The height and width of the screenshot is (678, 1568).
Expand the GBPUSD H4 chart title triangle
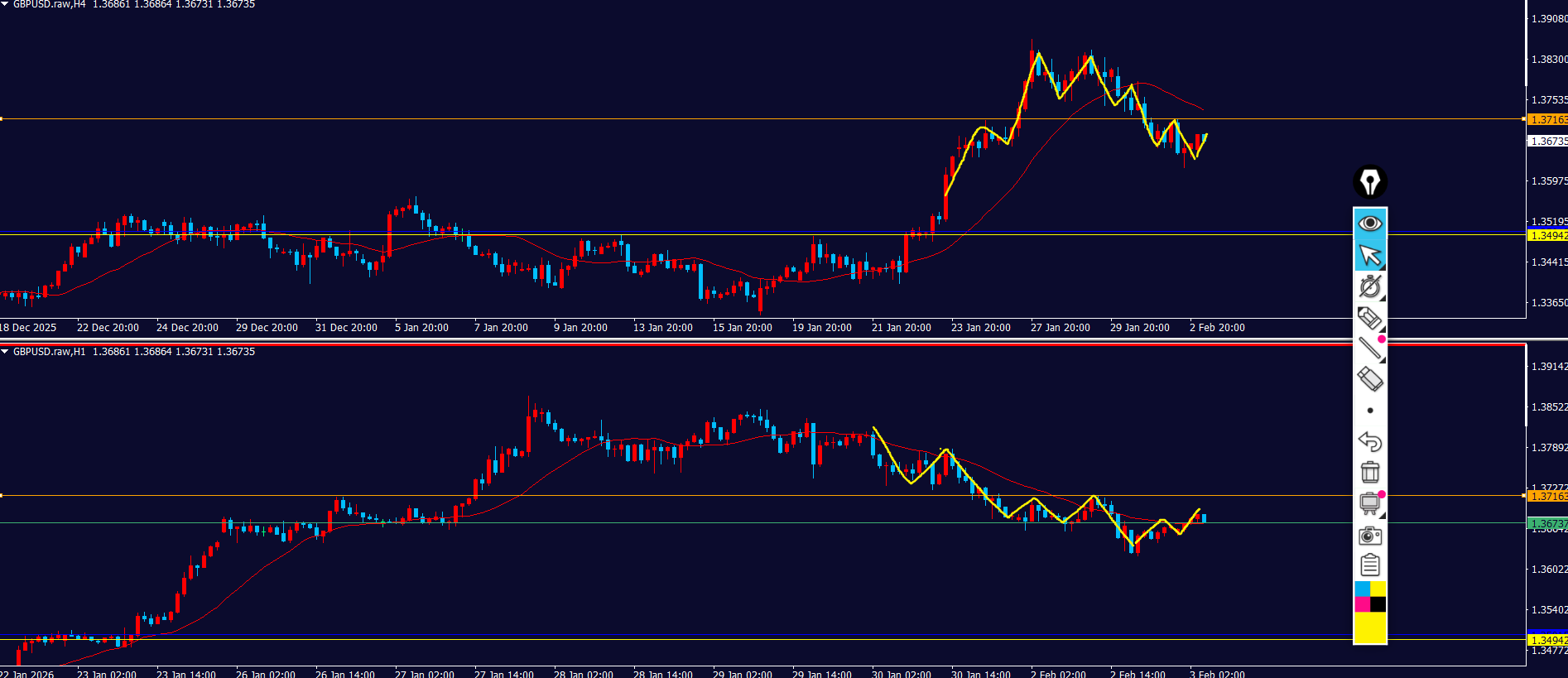(x=5, y=4)
